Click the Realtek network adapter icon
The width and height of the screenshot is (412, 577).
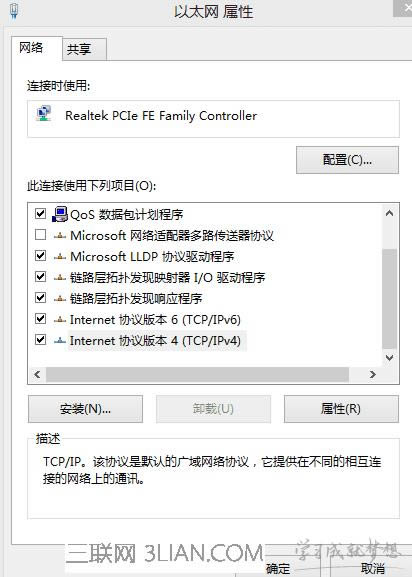click(x=44, y=113)
